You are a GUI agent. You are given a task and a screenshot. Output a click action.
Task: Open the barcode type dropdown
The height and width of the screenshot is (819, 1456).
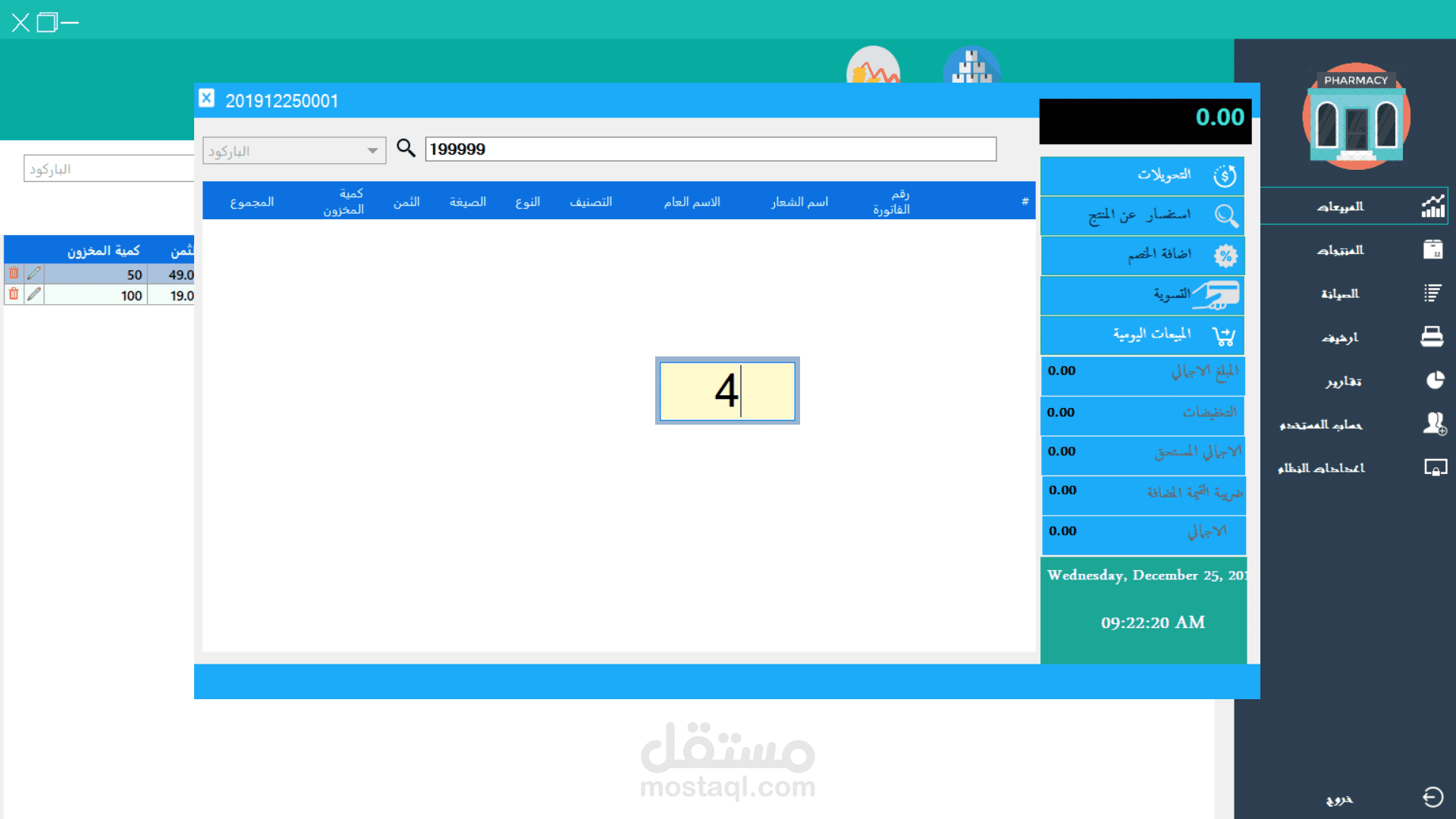[x=372, y=151]
